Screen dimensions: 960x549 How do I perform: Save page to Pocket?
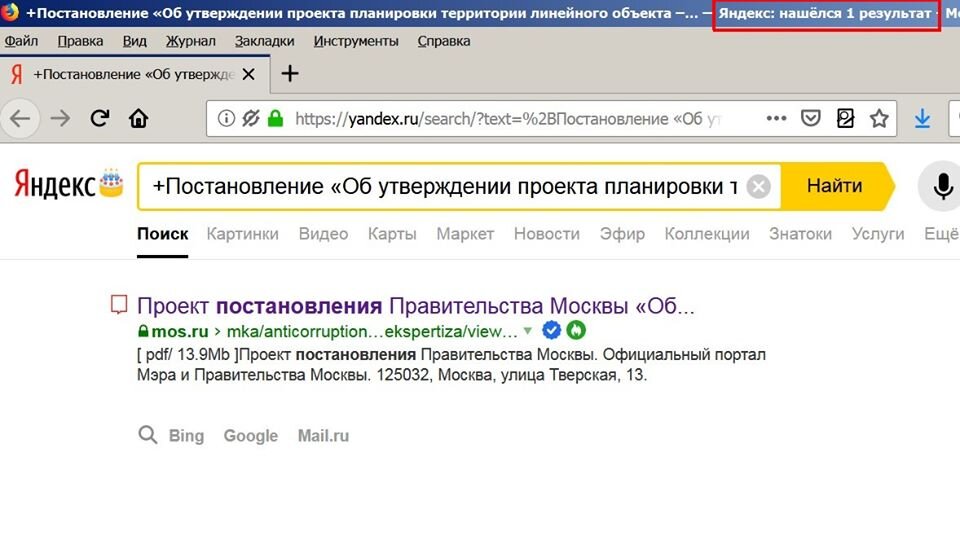pos(811,118)
